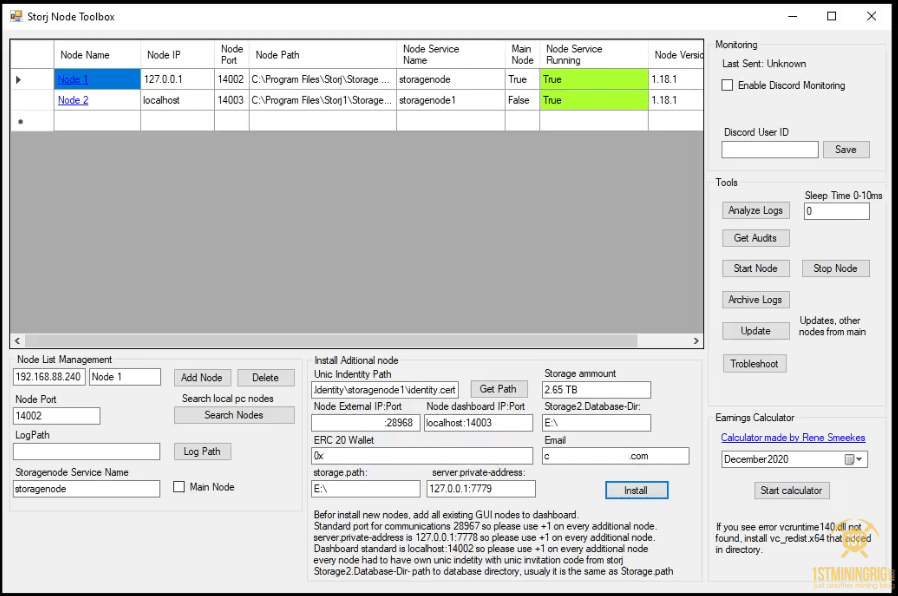Sort by Node Service Running column header
Screen dimensions: 898x596
(x=594, y=55)
